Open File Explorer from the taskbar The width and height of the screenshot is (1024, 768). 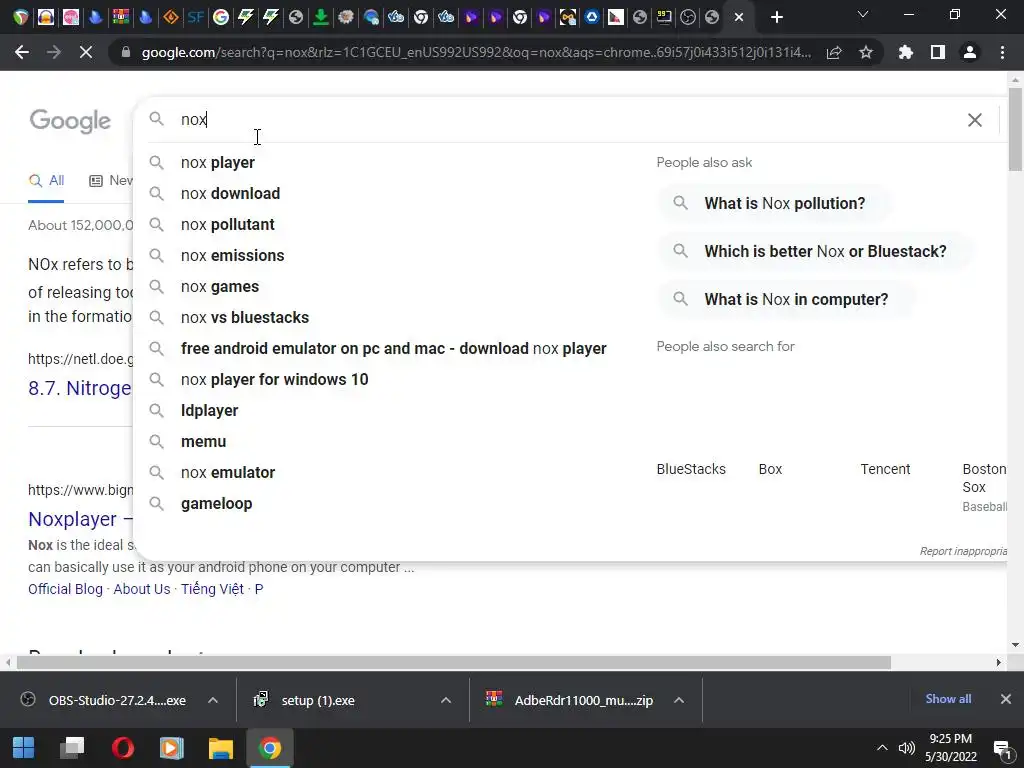[221, 748]
